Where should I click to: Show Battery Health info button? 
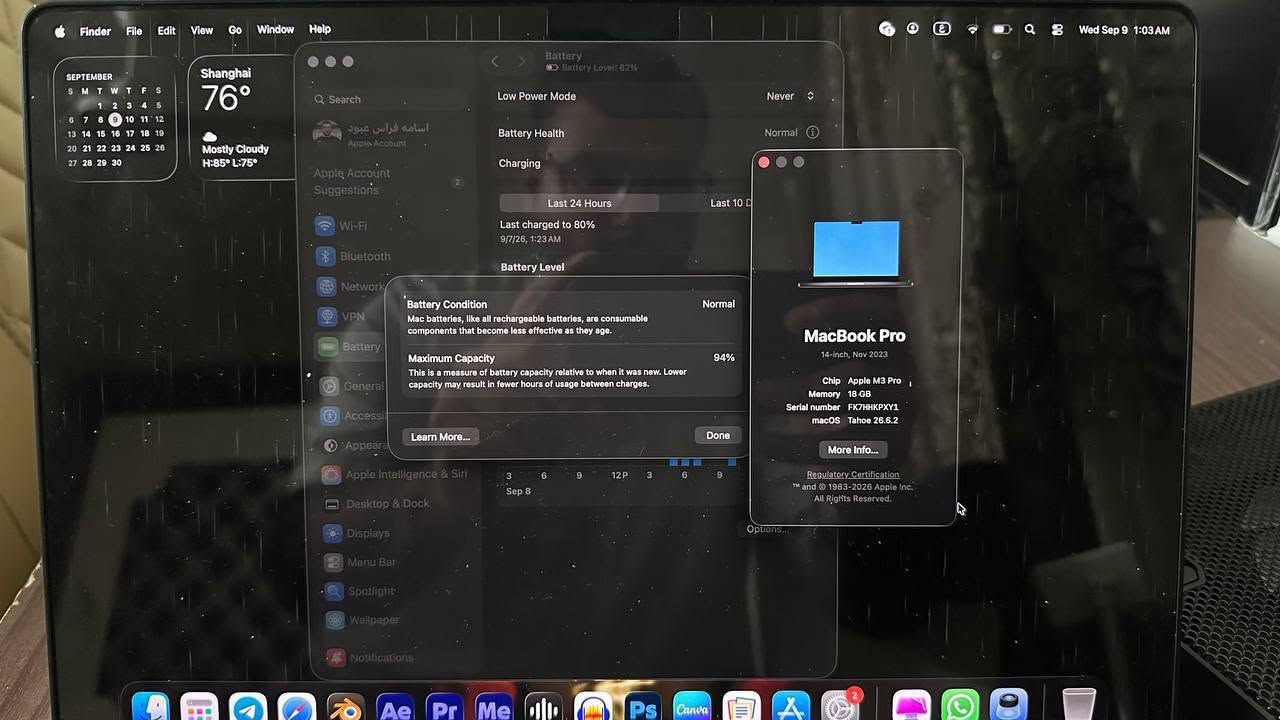point(812,132)
